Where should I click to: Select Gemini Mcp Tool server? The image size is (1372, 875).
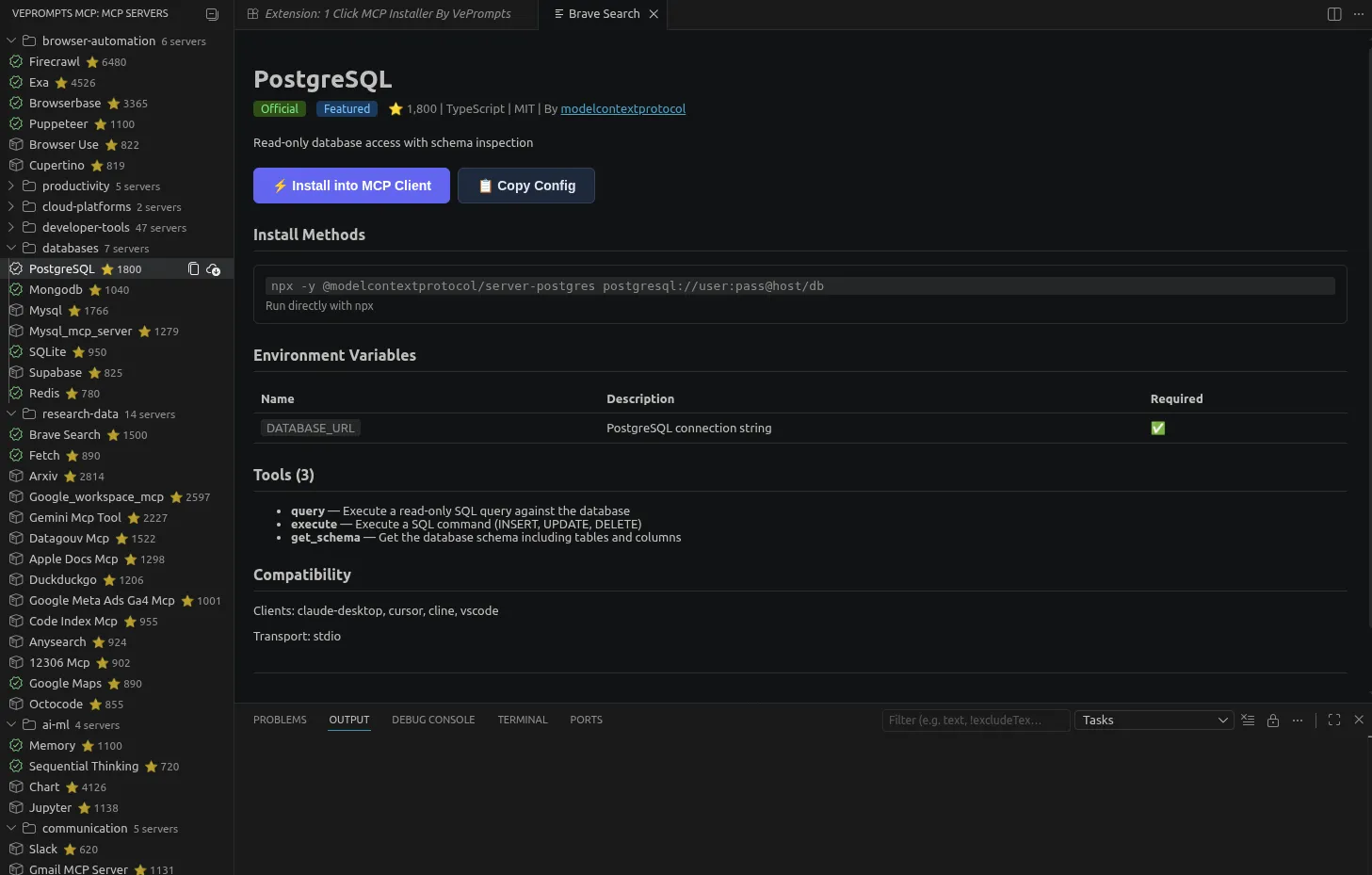[x=117, y=518]
